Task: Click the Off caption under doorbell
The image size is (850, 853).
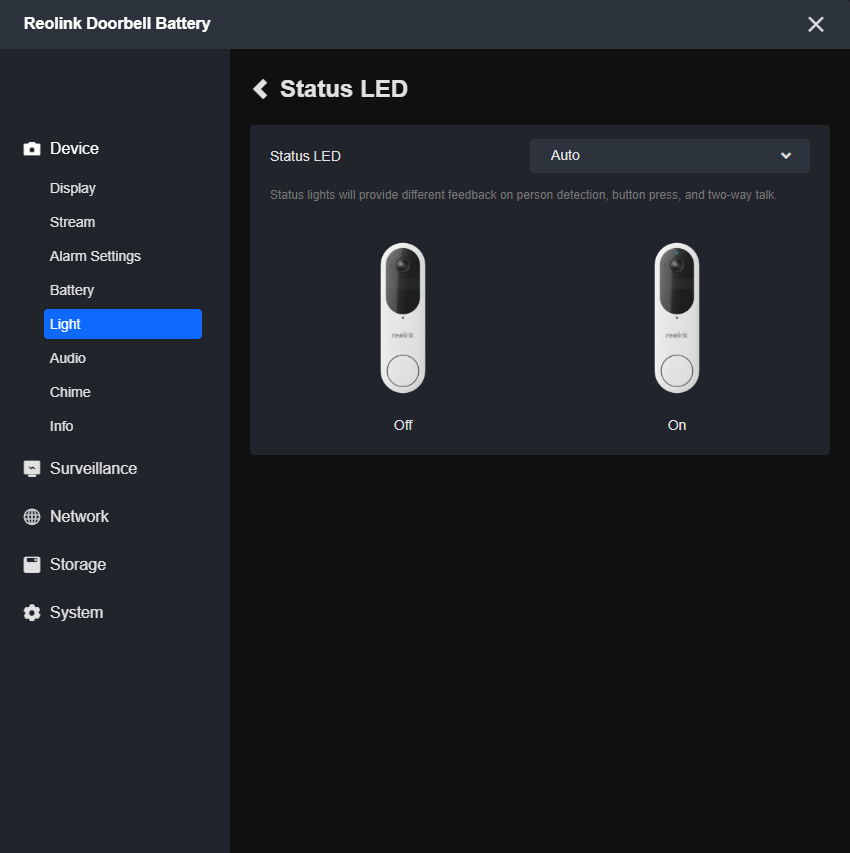Action: click(403, 425)
